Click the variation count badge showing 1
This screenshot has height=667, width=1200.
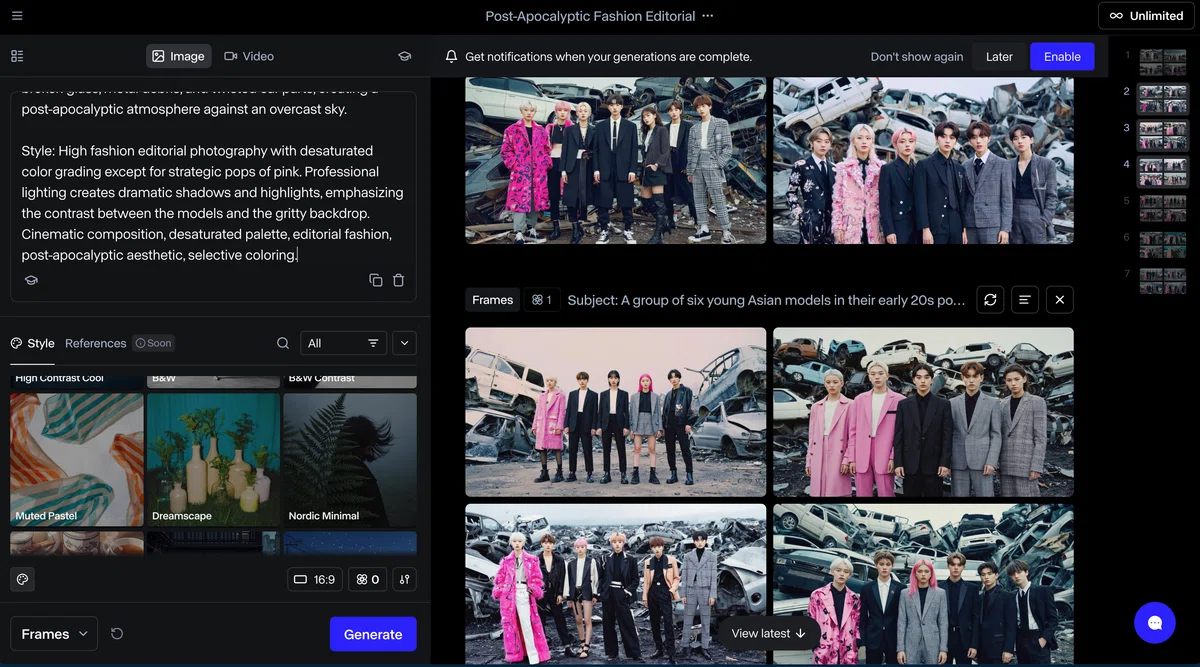[x=542, y=300]
